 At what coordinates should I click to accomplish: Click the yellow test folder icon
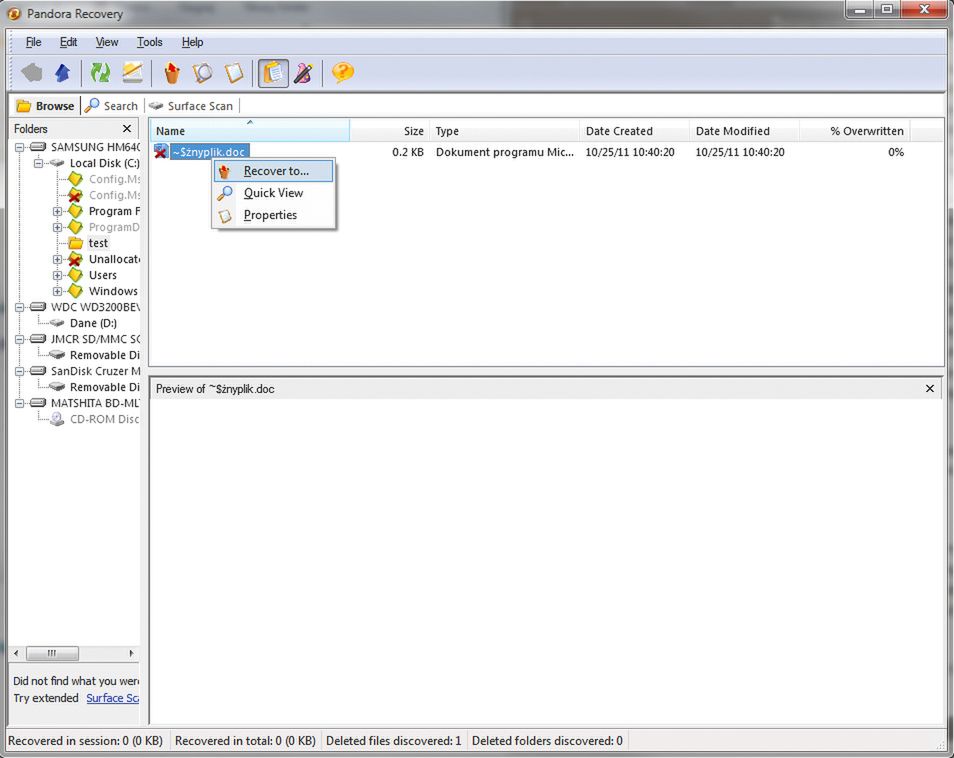(x=75, y=243)
